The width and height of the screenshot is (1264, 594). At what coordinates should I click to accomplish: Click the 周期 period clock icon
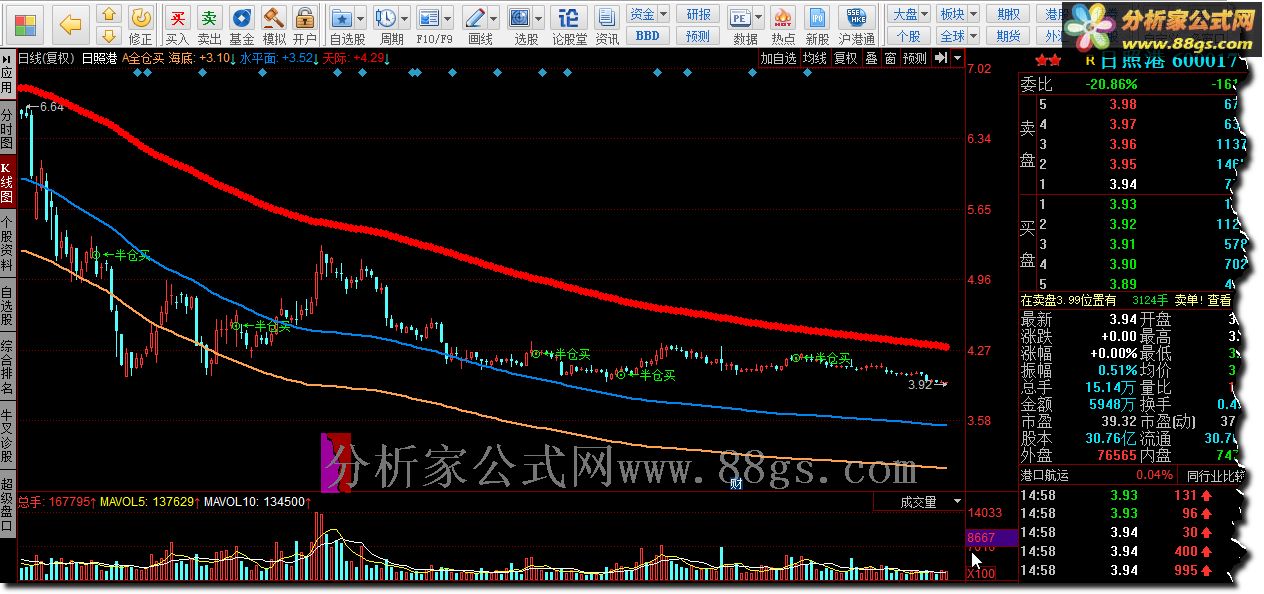[x=386, y=18]
